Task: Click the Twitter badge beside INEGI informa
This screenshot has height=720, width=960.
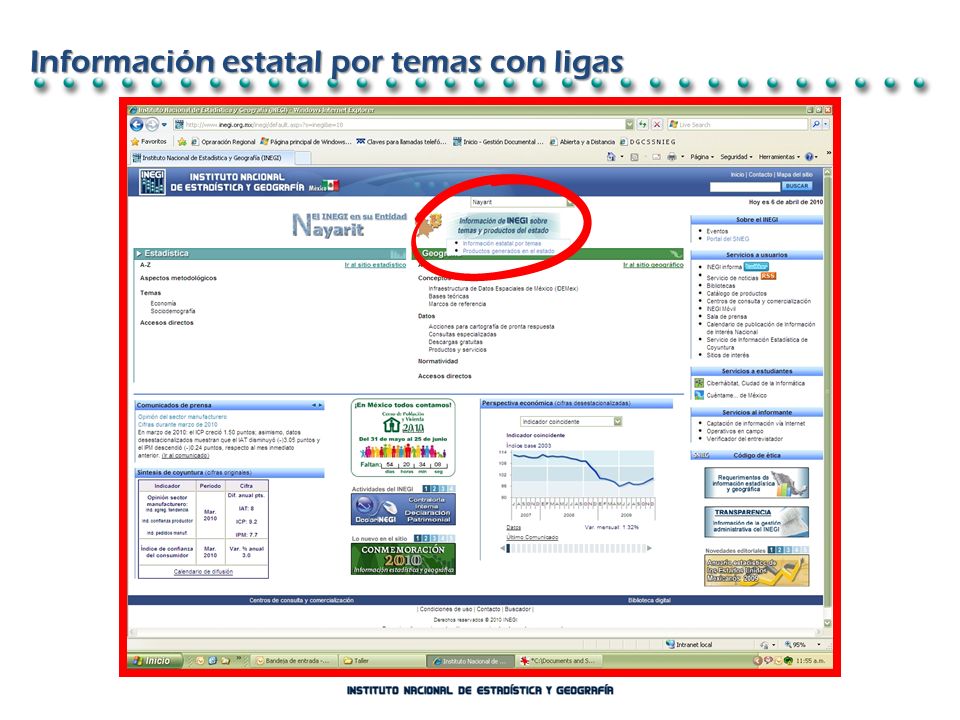Action: coord(756,266)
